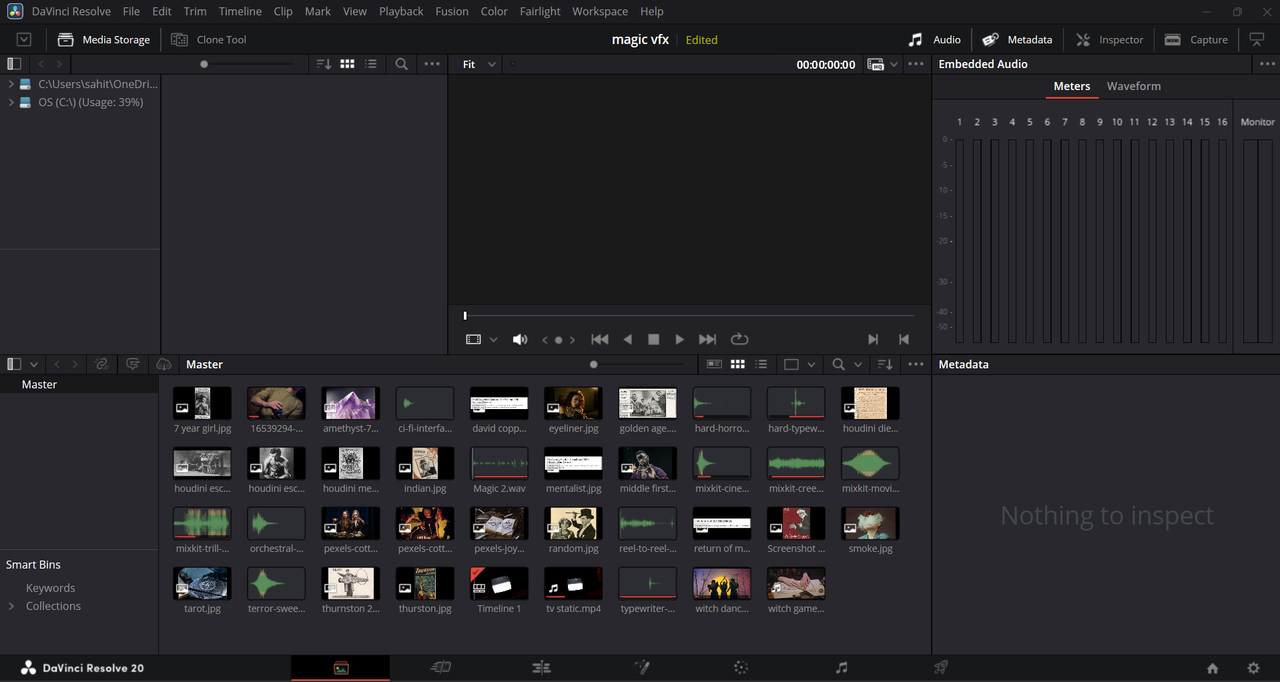The height and width of the screenshot is (682, 1280).
Task: Open the Fit zoom dropdown in viewer
Action: pyautogui.click(x=479, y=64)
